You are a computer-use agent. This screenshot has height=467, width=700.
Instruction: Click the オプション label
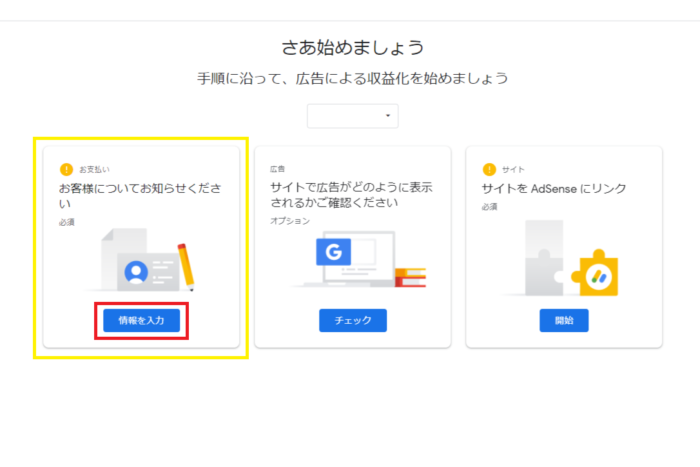(x=290, y=221)
